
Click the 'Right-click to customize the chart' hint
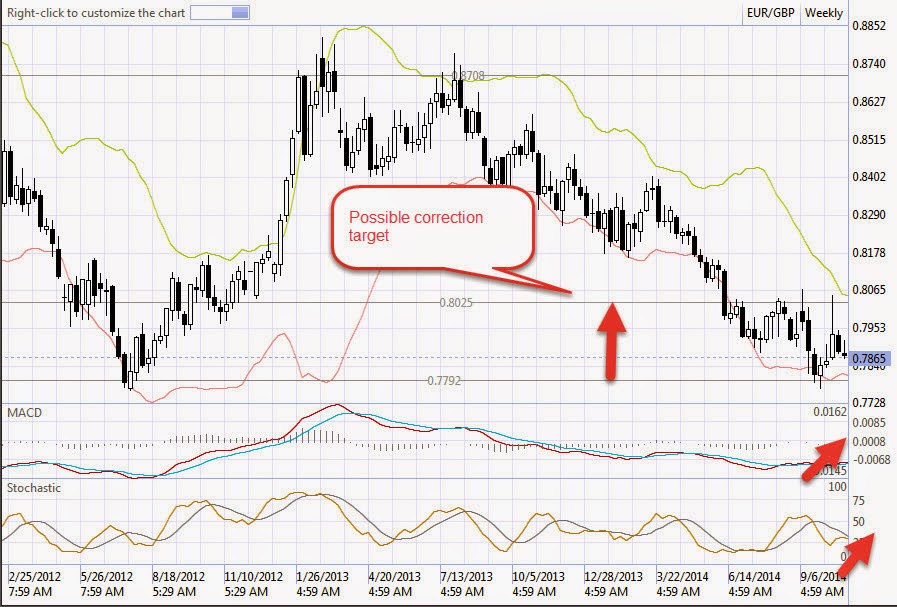point(96,13)
